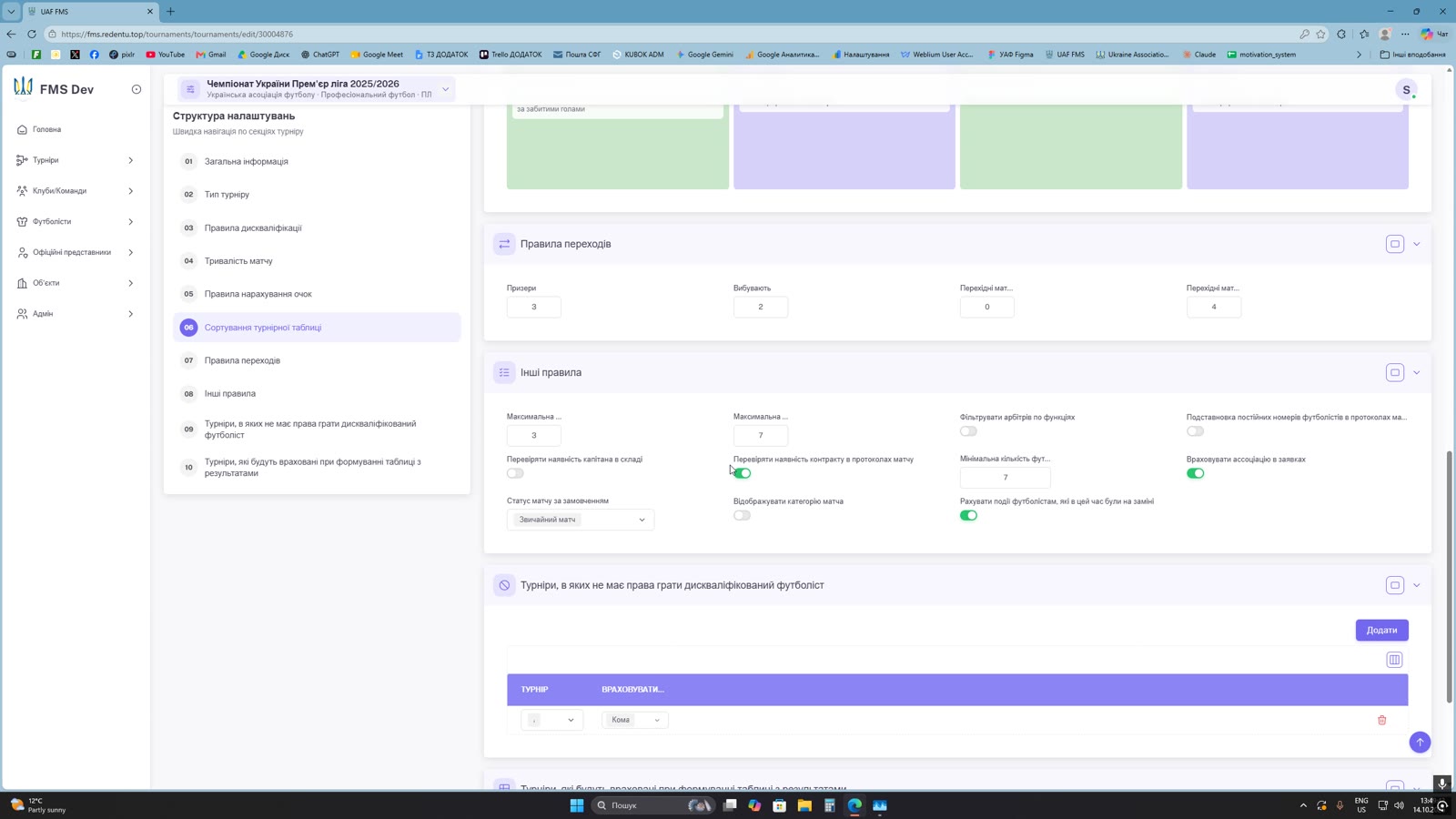This screenshot has height=819, width=1456.
Task: Click square icon in disqualified tournaments header
Action: click(1395, 585)
